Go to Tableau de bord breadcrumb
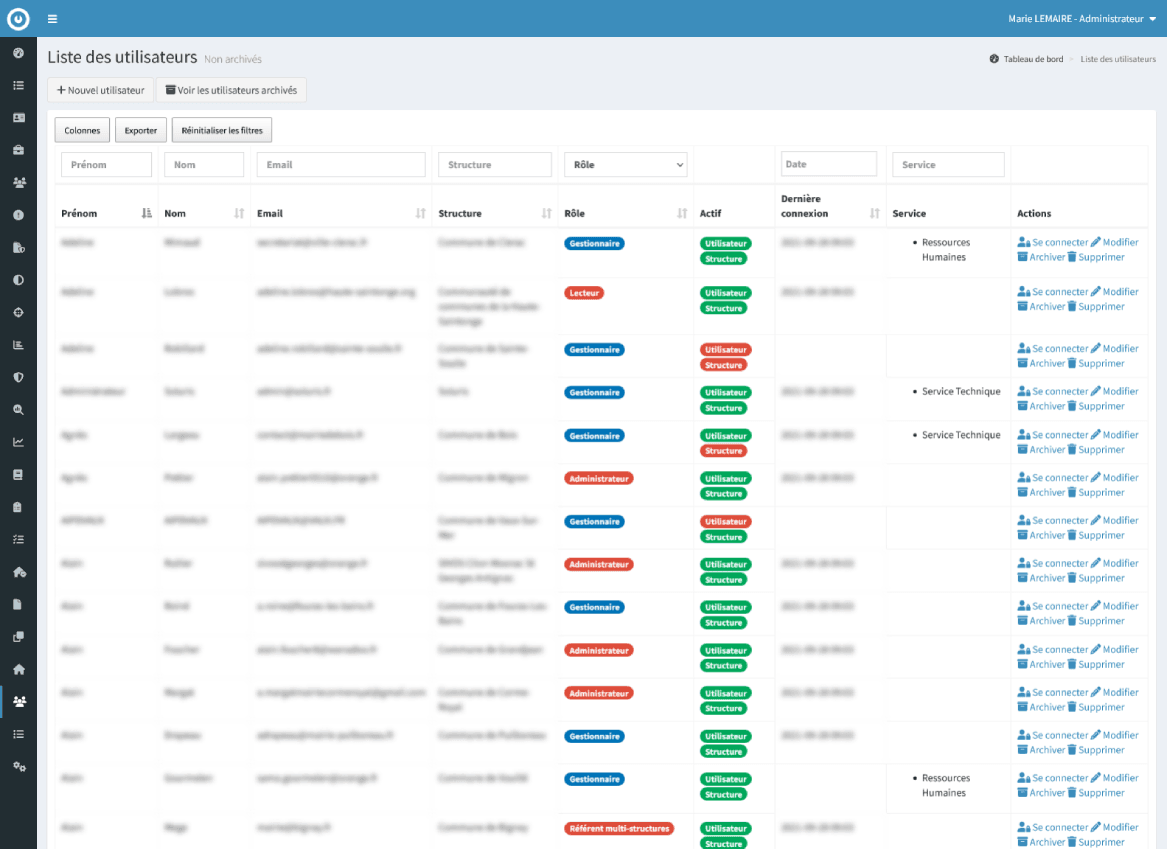This screenshot has height=849, width=1167. tap(1032, 59)
